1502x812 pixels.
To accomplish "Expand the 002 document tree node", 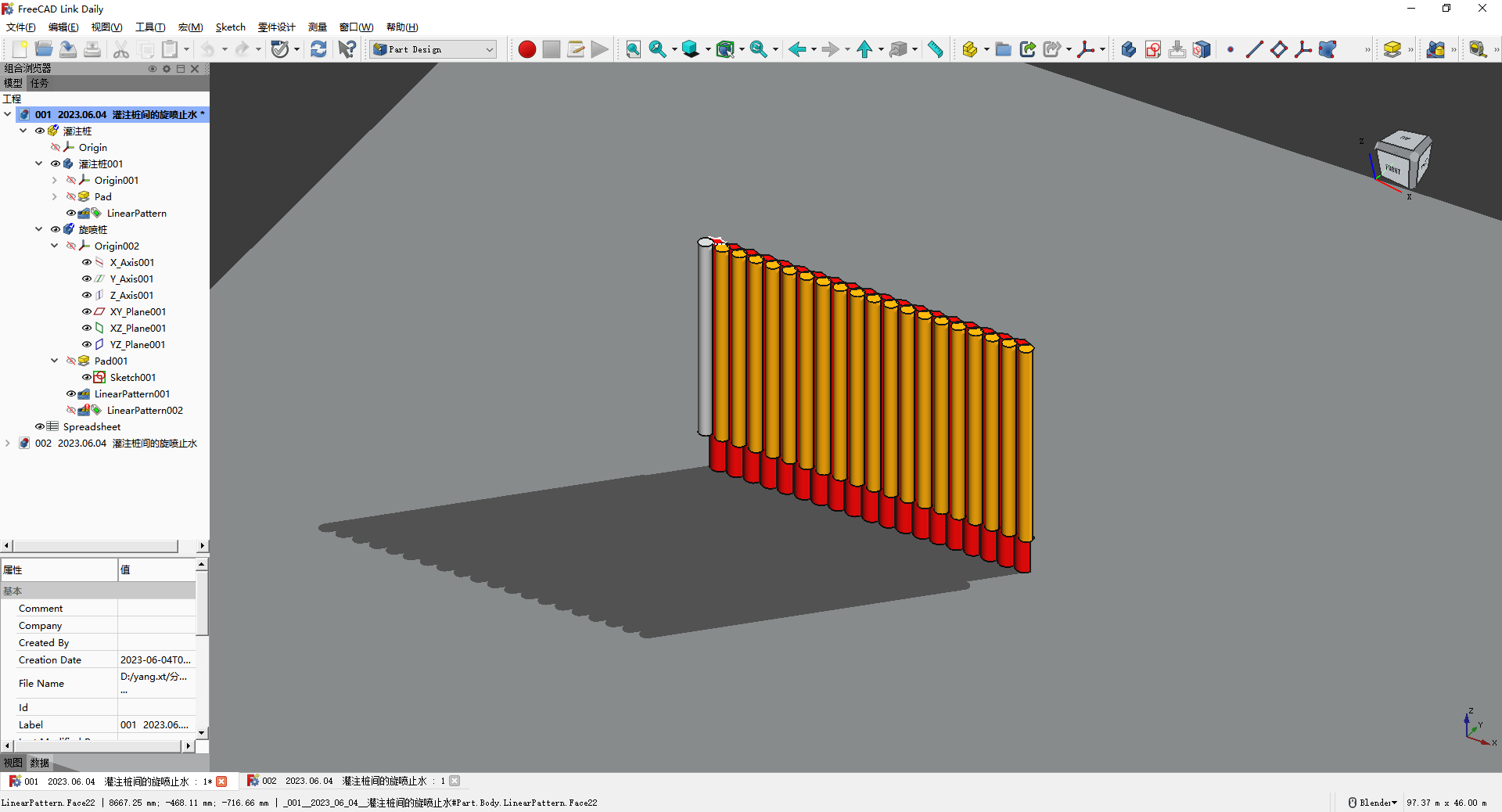I will pyautogui.click(x=8, y=443).
